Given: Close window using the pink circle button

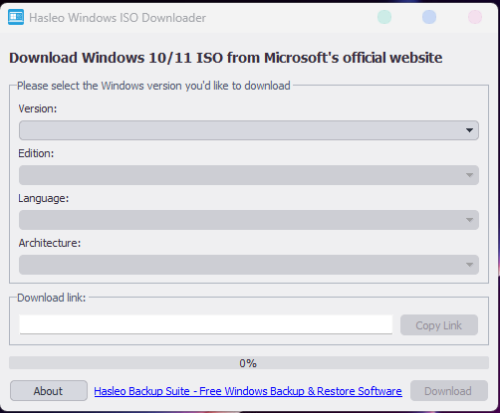Looking at the screenshot, I should [x=475, y=17].
